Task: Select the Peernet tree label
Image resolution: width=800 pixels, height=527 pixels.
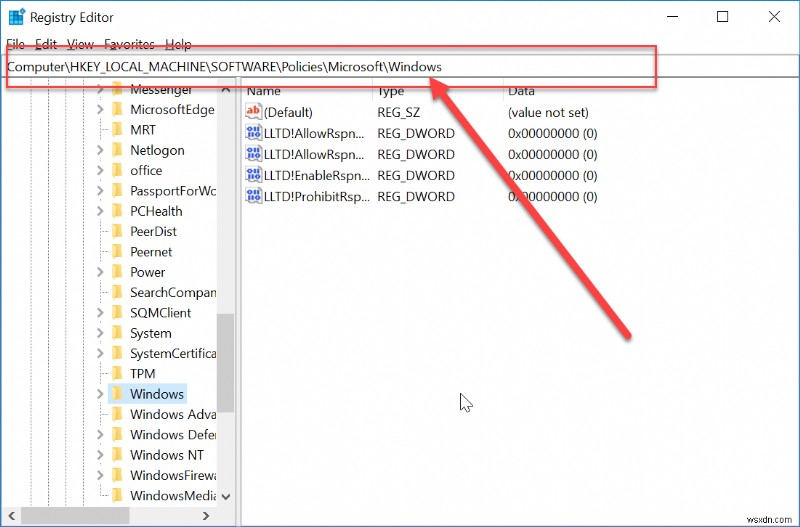Action: 151,252
